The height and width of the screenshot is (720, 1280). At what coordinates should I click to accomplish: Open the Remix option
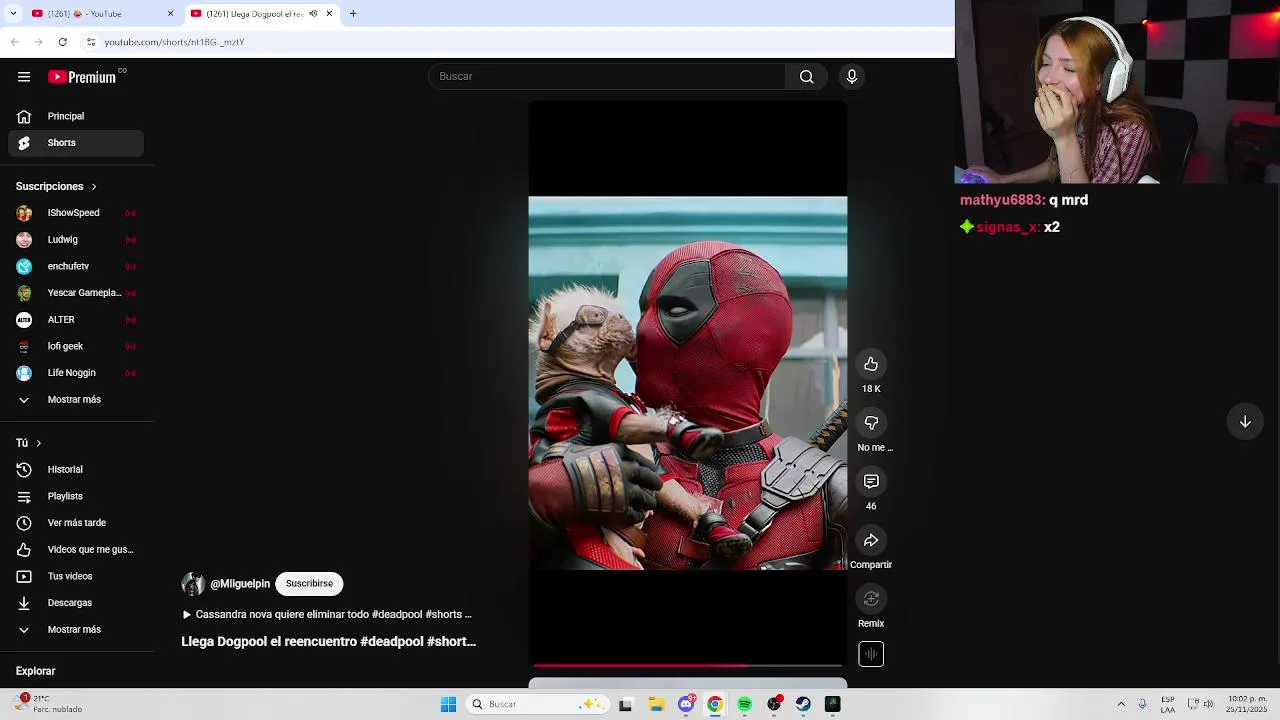pyautogui.click(x=871, y=599)
